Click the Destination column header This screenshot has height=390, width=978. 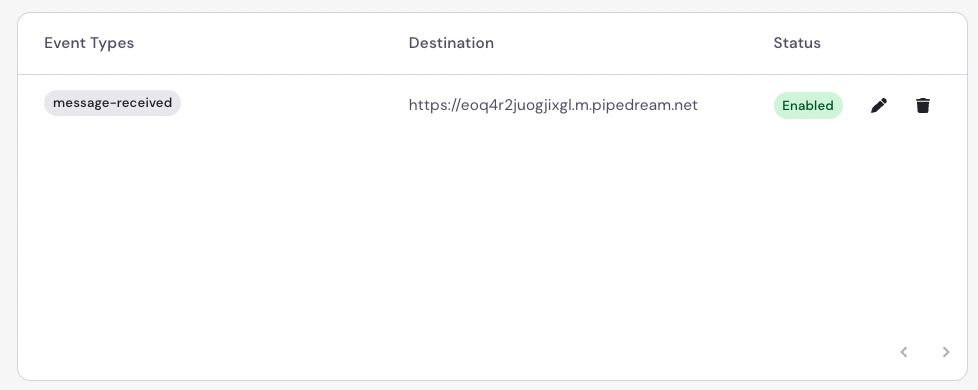click(x=451, y=43)
